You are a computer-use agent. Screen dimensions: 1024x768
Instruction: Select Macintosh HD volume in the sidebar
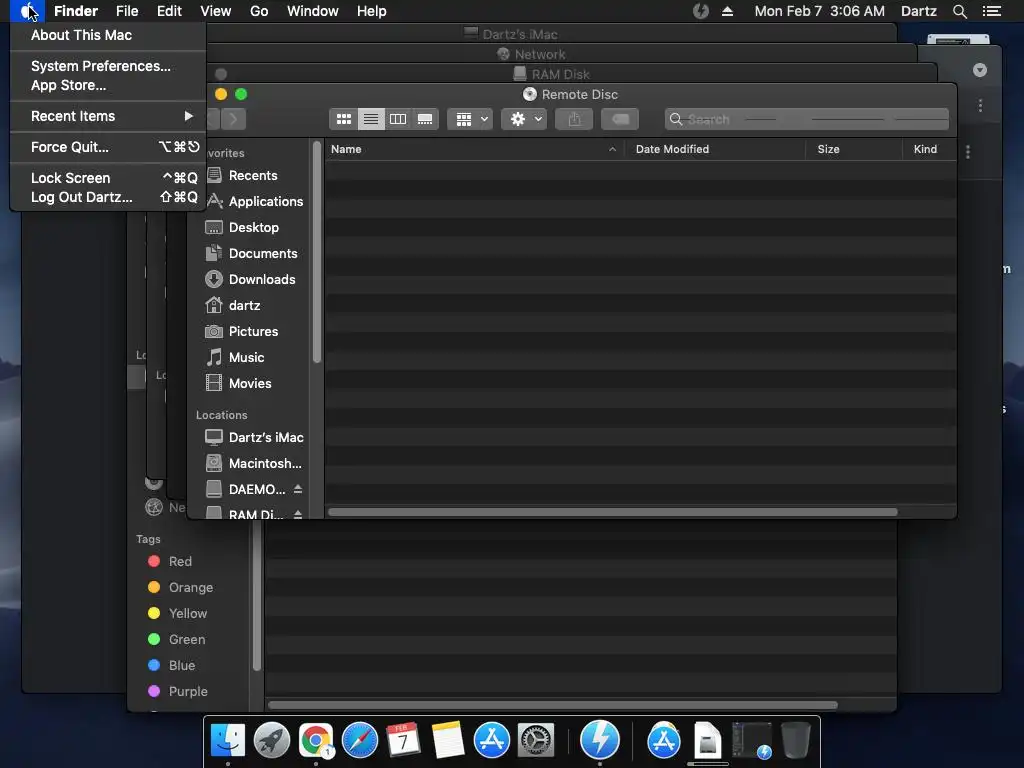[x=253, y=463]
